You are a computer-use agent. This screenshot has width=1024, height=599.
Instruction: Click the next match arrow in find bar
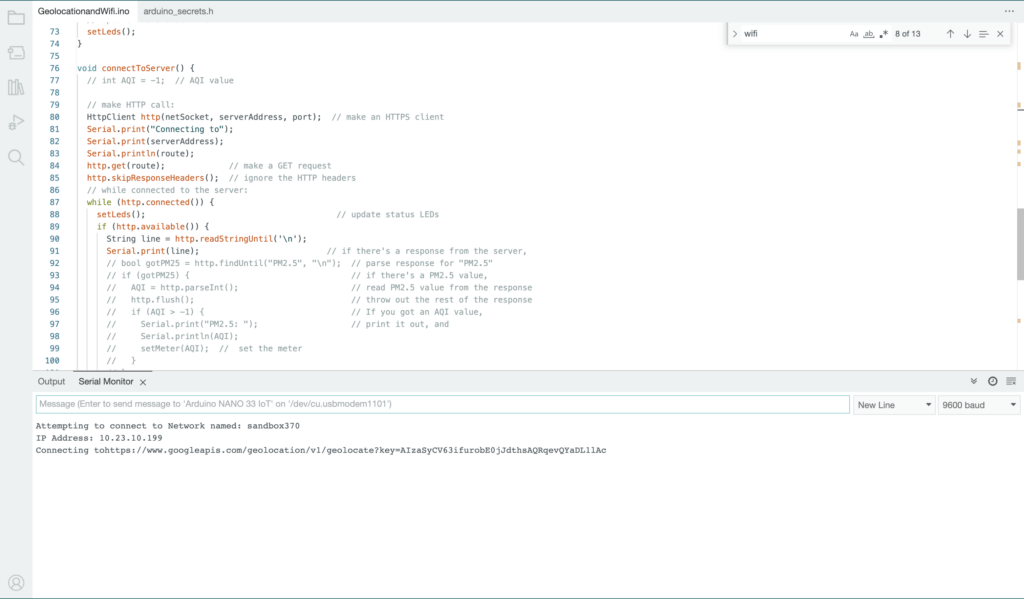pyautogui.click(x=966, y=33)
